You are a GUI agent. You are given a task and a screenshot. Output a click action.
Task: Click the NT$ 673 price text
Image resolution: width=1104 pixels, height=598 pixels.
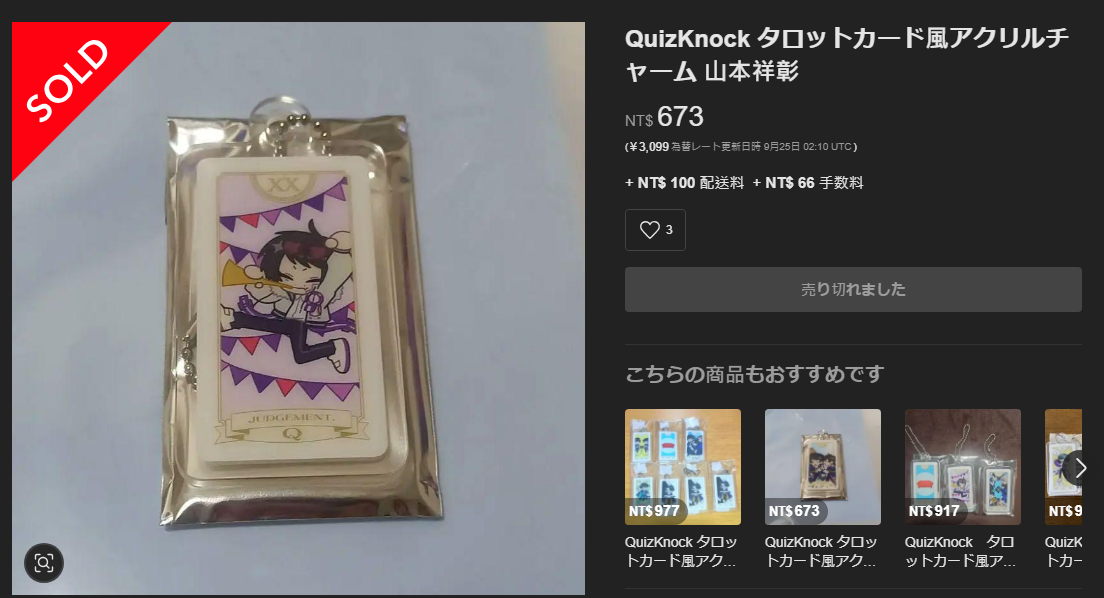pos(664,117)
